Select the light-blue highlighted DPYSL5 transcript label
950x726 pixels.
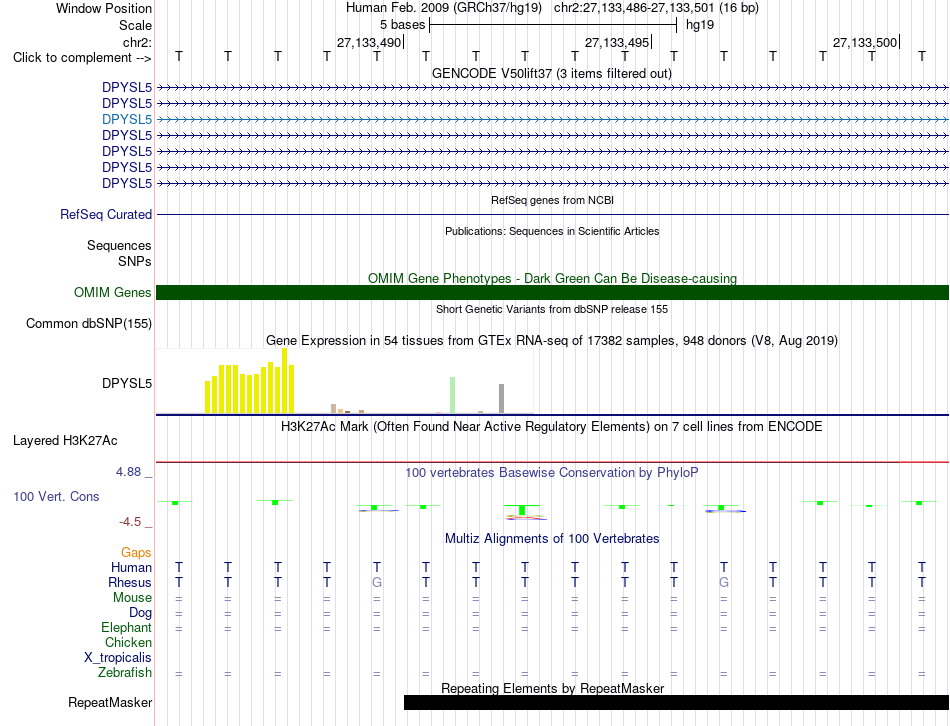click(127, 119)
